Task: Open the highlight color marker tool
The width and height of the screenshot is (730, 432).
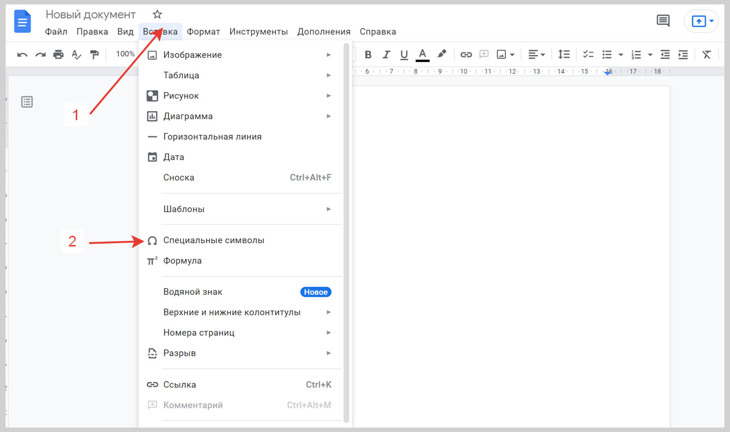Action: point(442,54)
